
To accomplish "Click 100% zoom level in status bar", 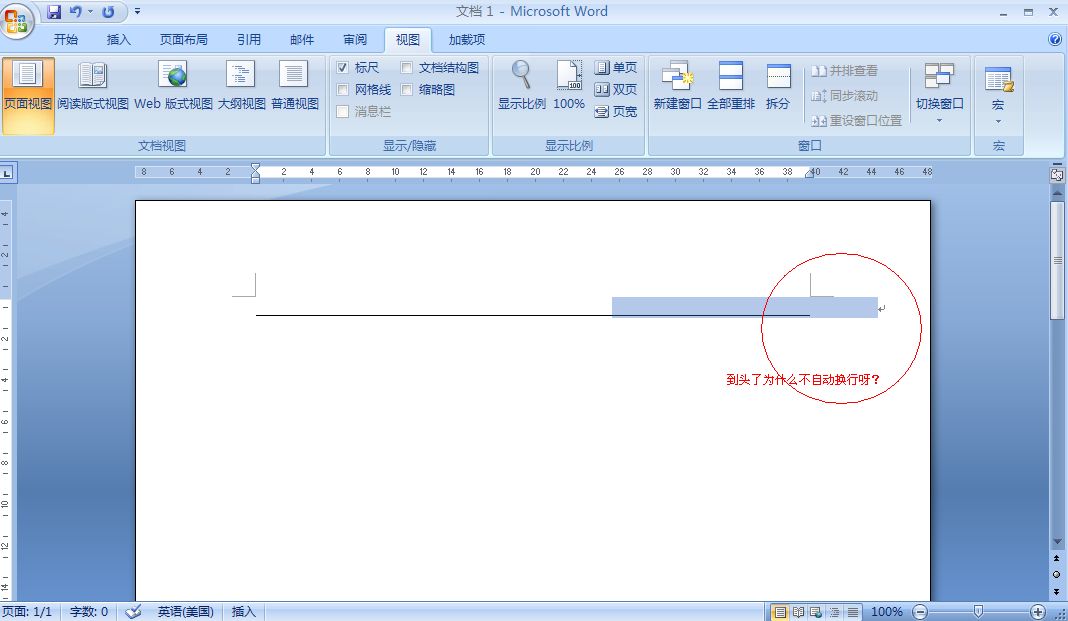I will click(887, 612).
